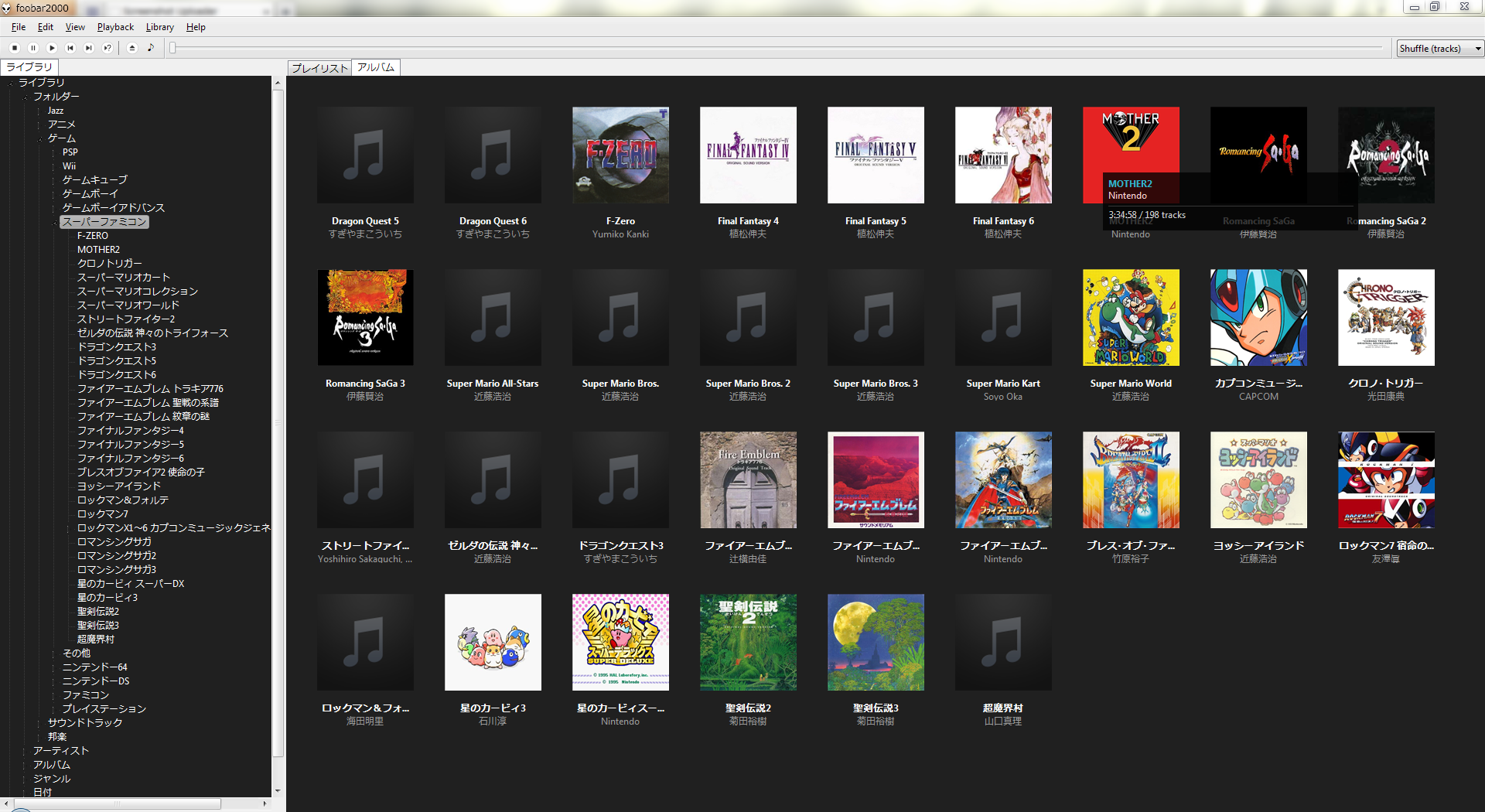1485x812 pixels.
Task: Select the Romancing SaGa 3 album cover
Action: (365, 318)
